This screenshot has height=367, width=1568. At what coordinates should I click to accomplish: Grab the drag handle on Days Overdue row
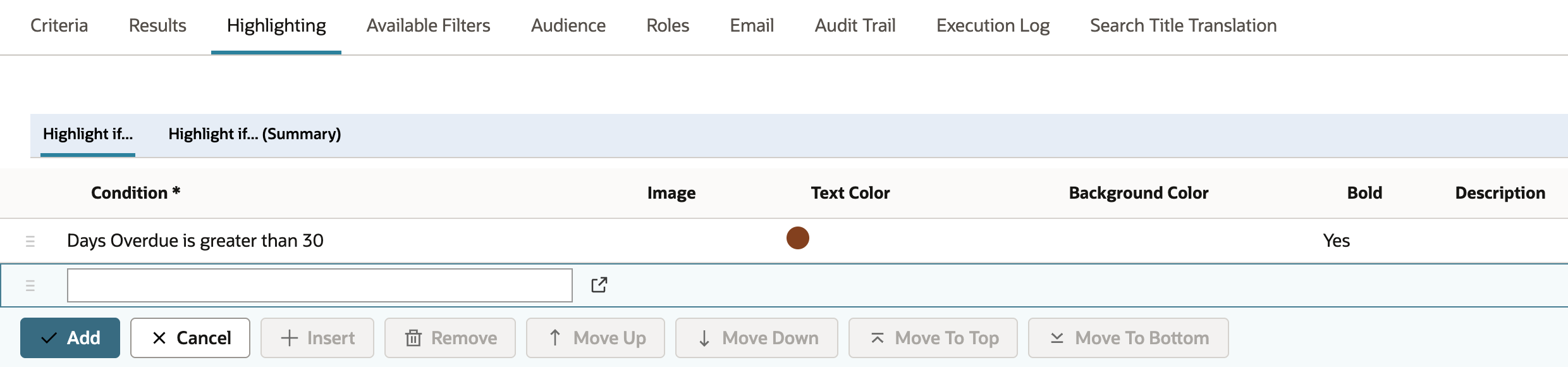click(30, 241)
